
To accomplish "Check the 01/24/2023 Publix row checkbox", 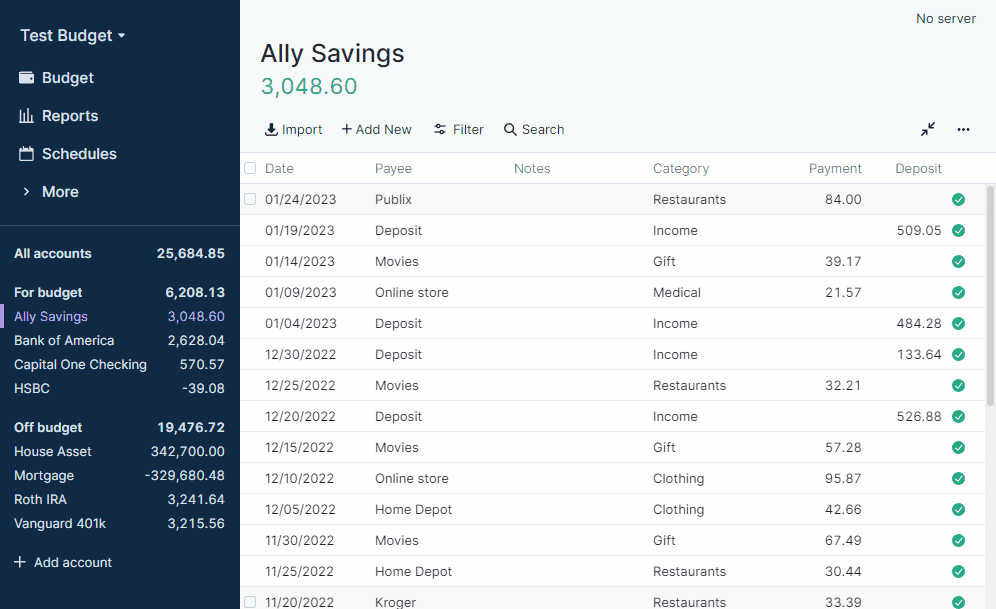I will [250, 199].
